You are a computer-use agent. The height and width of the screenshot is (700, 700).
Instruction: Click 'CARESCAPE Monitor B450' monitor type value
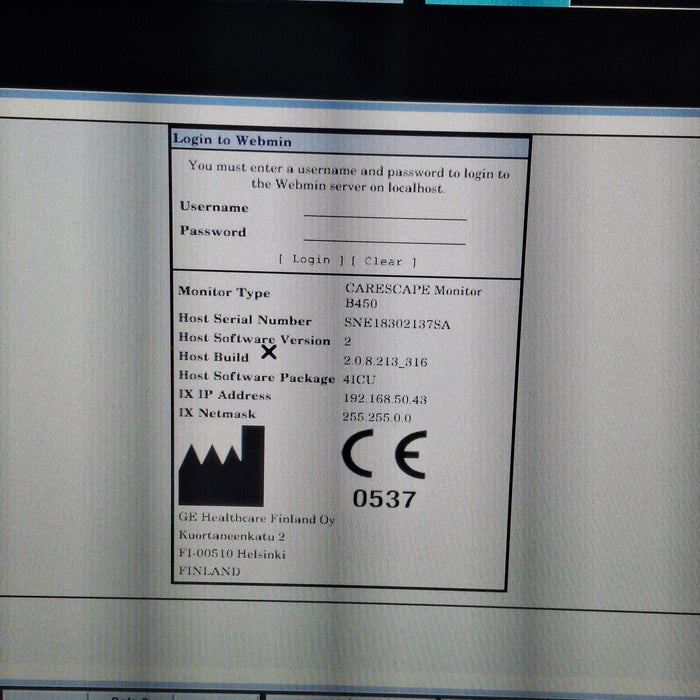(413, 296)
